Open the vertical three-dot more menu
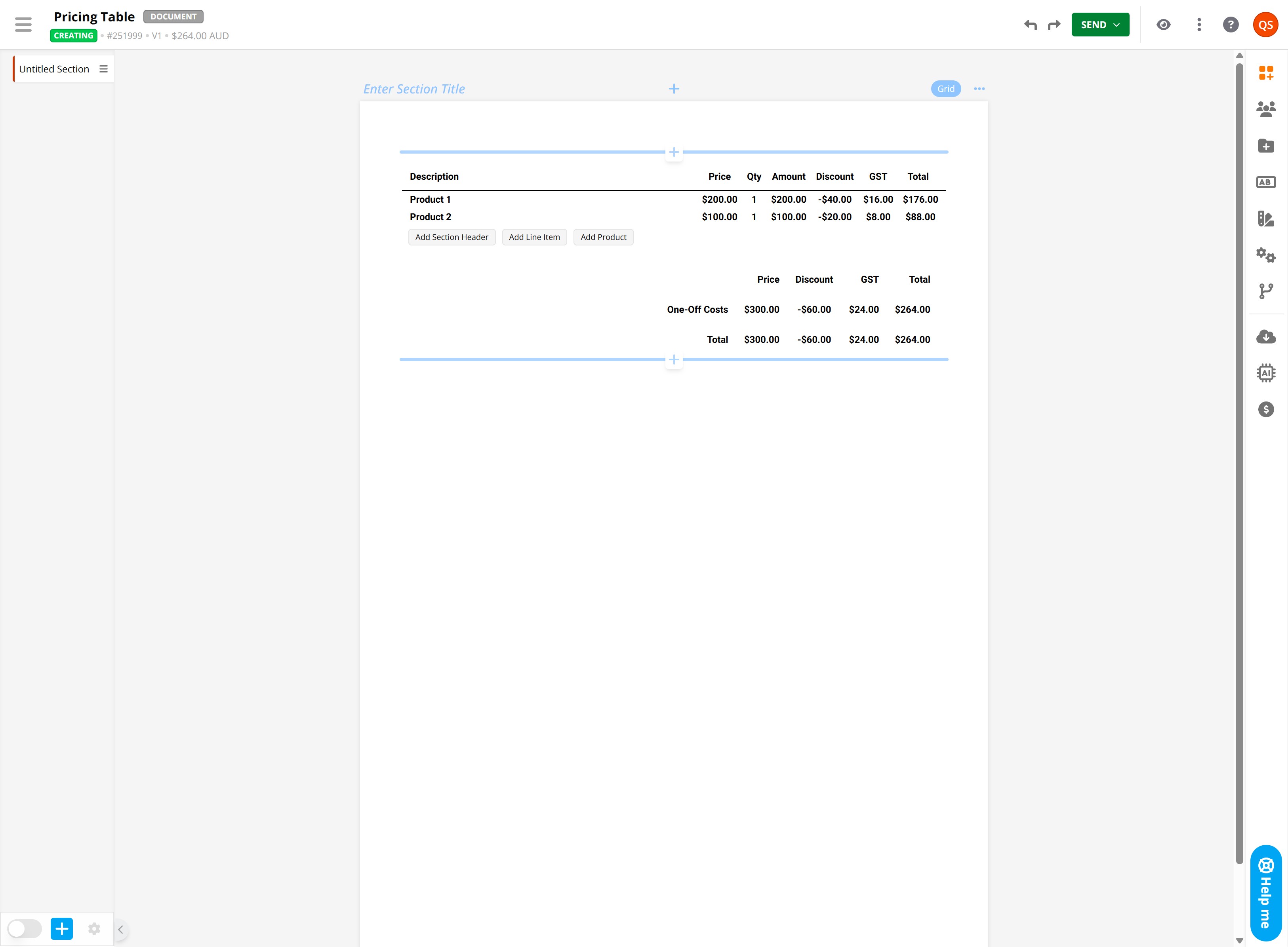Image resolution: width=1288 pixels, height=947 pixels. (1199, 25)
